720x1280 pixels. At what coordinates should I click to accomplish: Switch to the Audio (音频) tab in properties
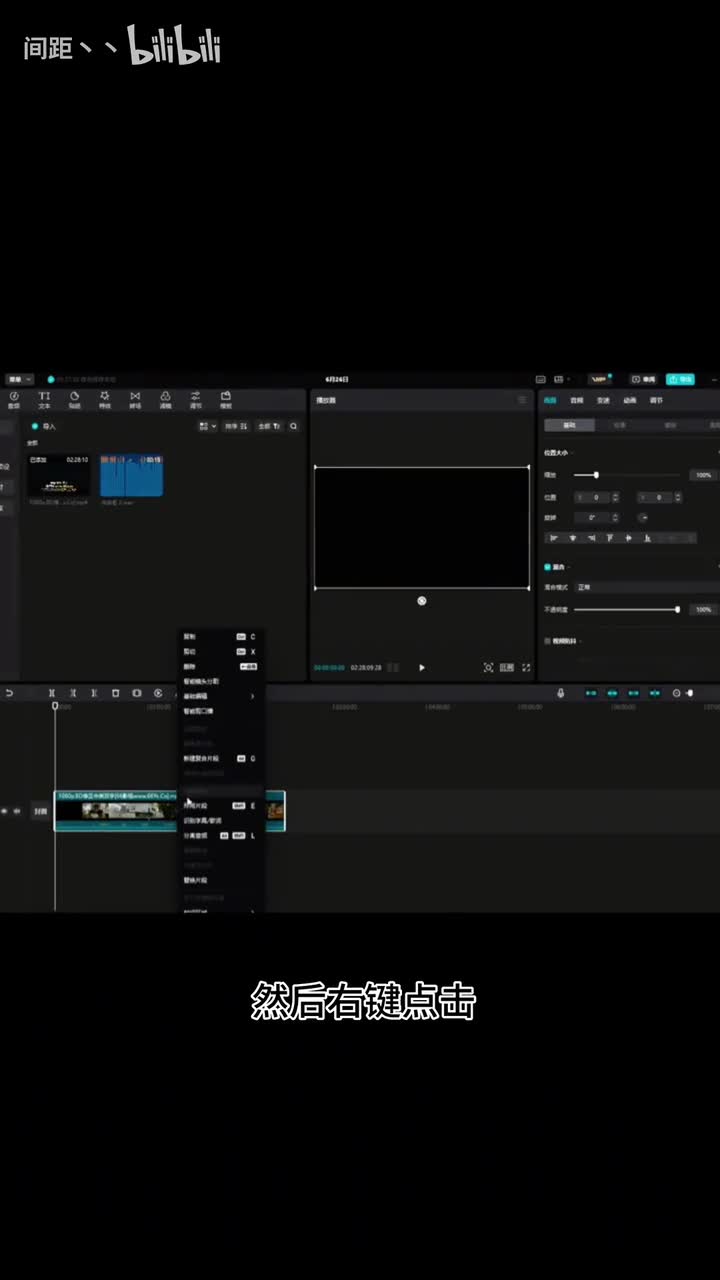576,400
